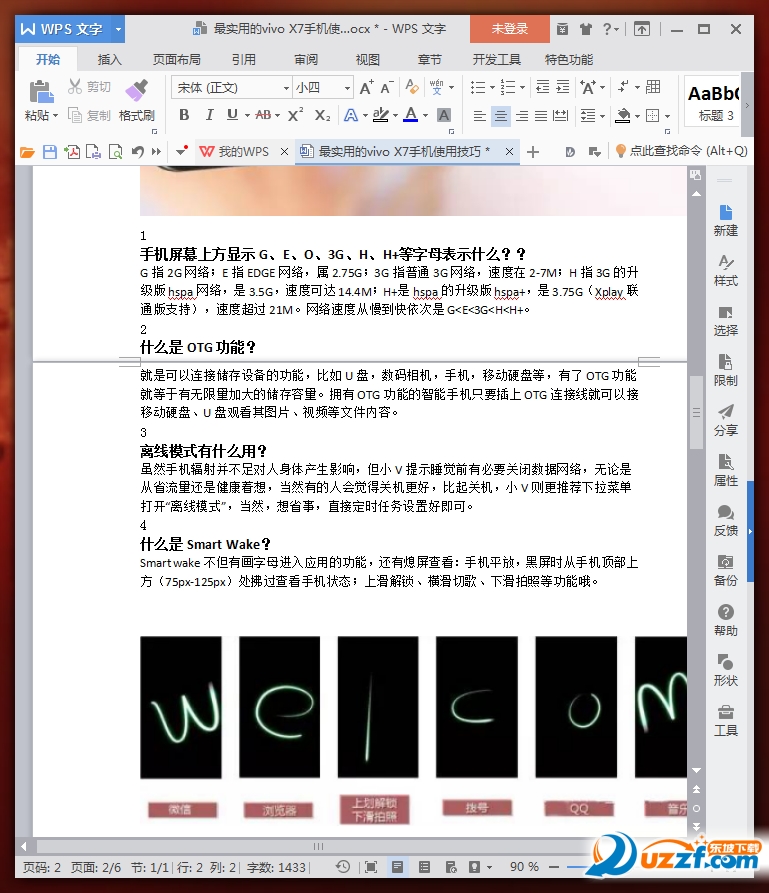The image size is (769, 893).
Task: Click the Cut (剪切) scissors icon
Action: (x=75, y=87)
